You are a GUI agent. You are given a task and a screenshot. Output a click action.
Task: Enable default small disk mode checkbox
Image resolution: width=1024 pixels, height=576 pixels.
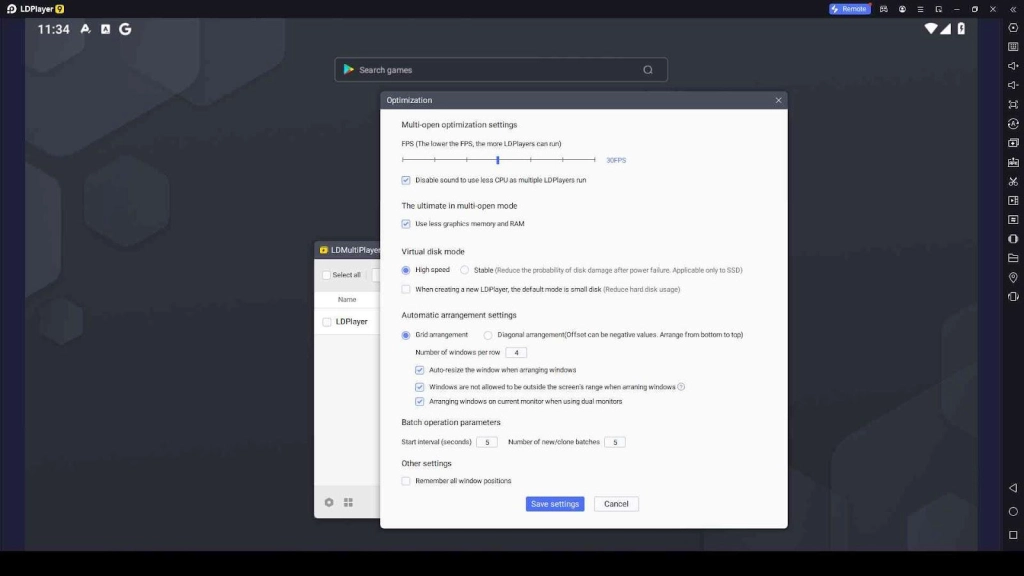pos(406,289)
